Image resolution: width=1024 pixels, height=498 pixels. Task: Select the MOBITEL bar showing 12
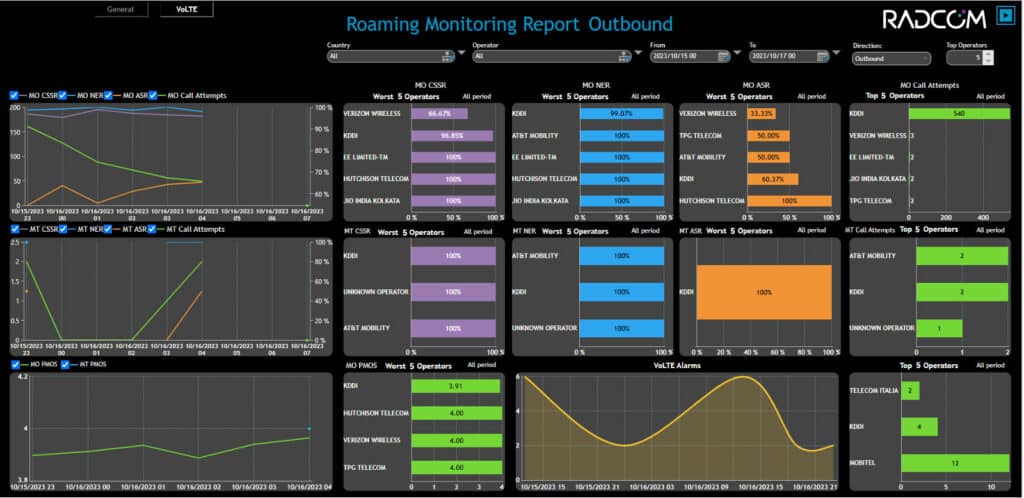tap(955, 463)
